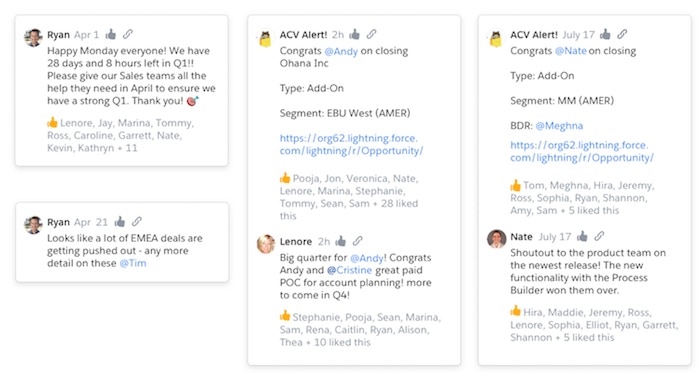700x379 pixels.
Task: Like Ryan's Apr 21 EMEA deals post
Action: tap(119, 221)
